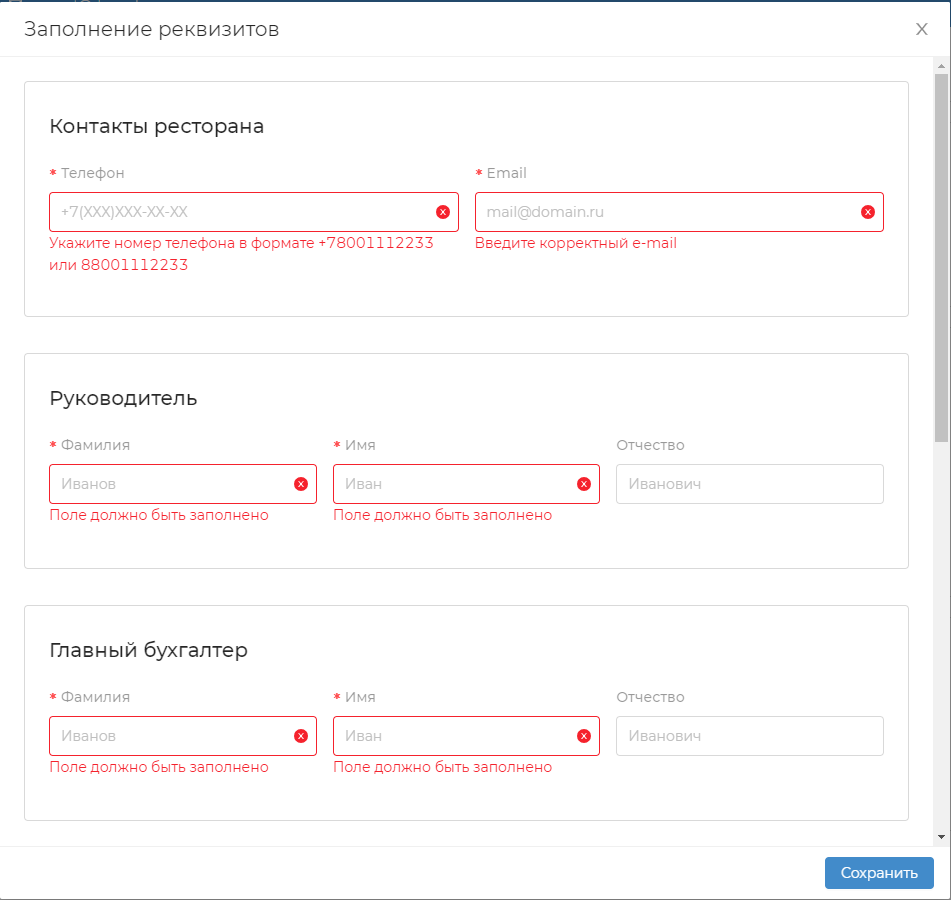Focus the Телефон input field
This screenshot has width=951, height=900.
(240, 212)
